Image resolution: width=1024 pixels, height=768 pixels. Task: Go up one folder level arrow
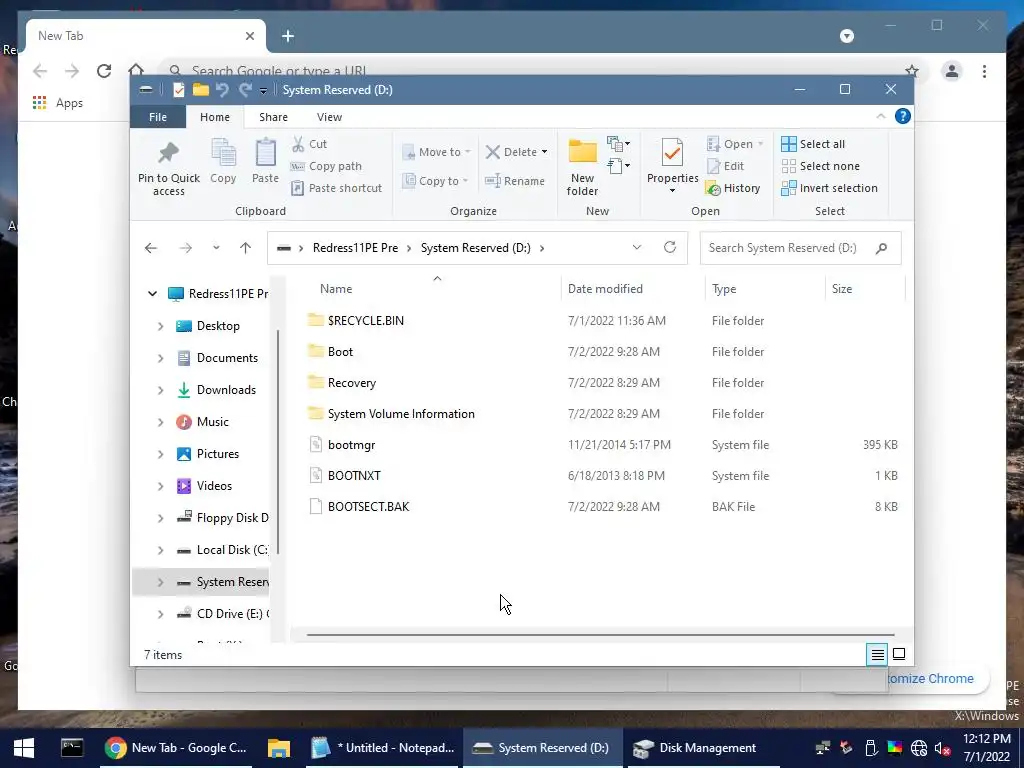(x=246, y=248)
